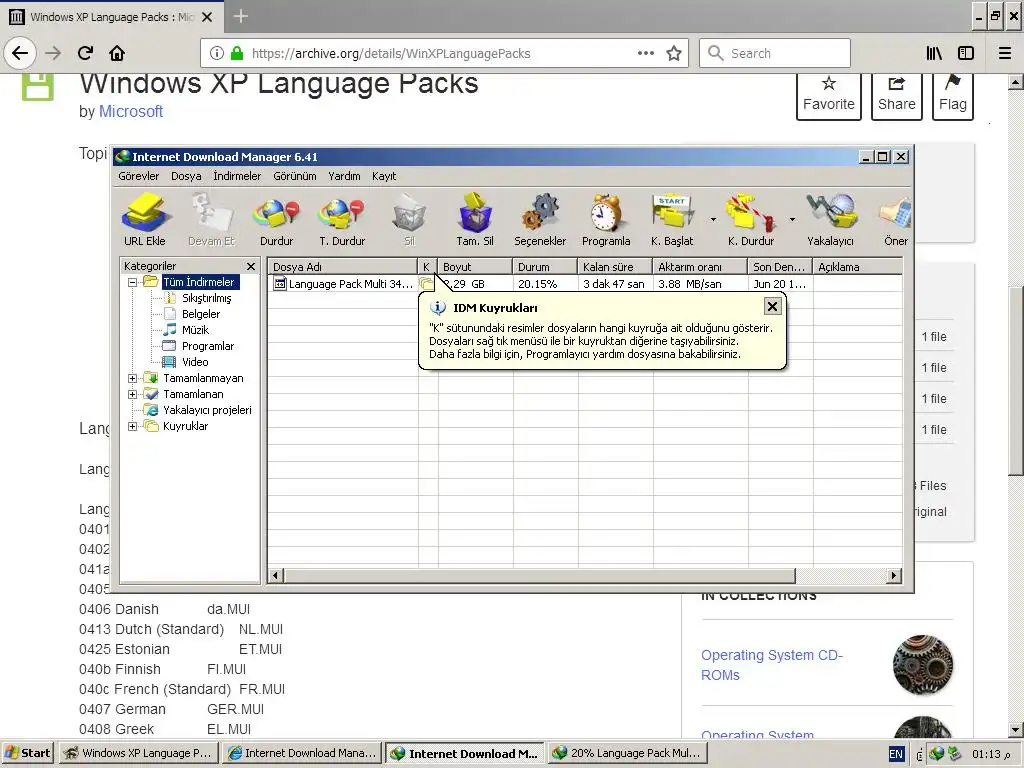Image resolution: width=1024 pixels, height=768 pixels.
Task: Click Firefox back arrow button
Action: [x=20, y=53]
